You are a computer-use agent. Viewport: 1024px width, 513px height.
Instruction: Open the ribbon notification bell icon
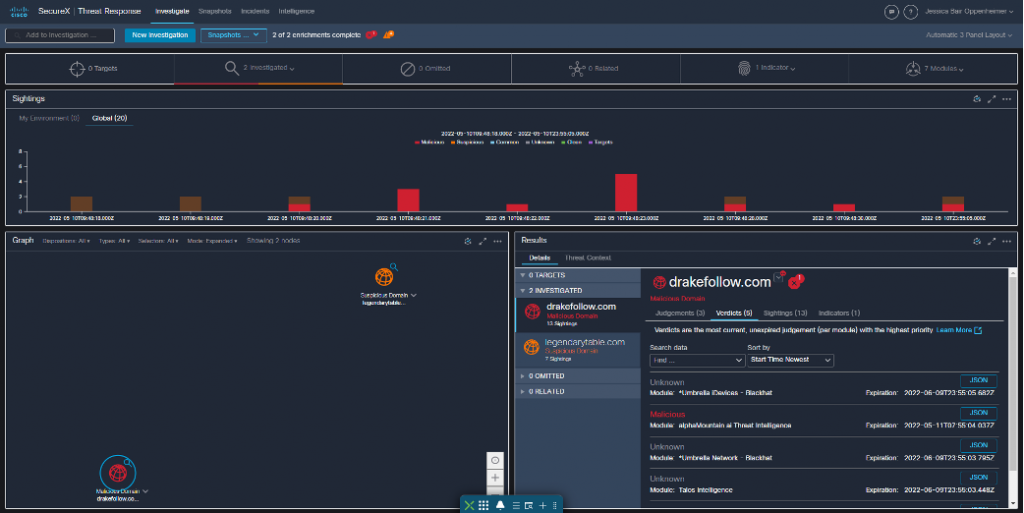click(x=500, y=505)
